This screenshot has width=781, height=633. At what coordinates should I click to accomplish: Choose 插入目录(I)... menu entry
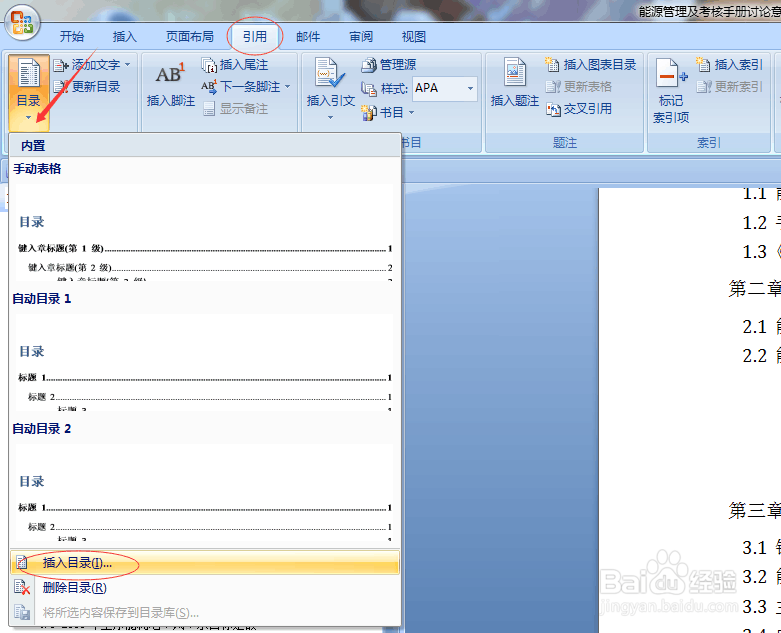tap(205, 563)
